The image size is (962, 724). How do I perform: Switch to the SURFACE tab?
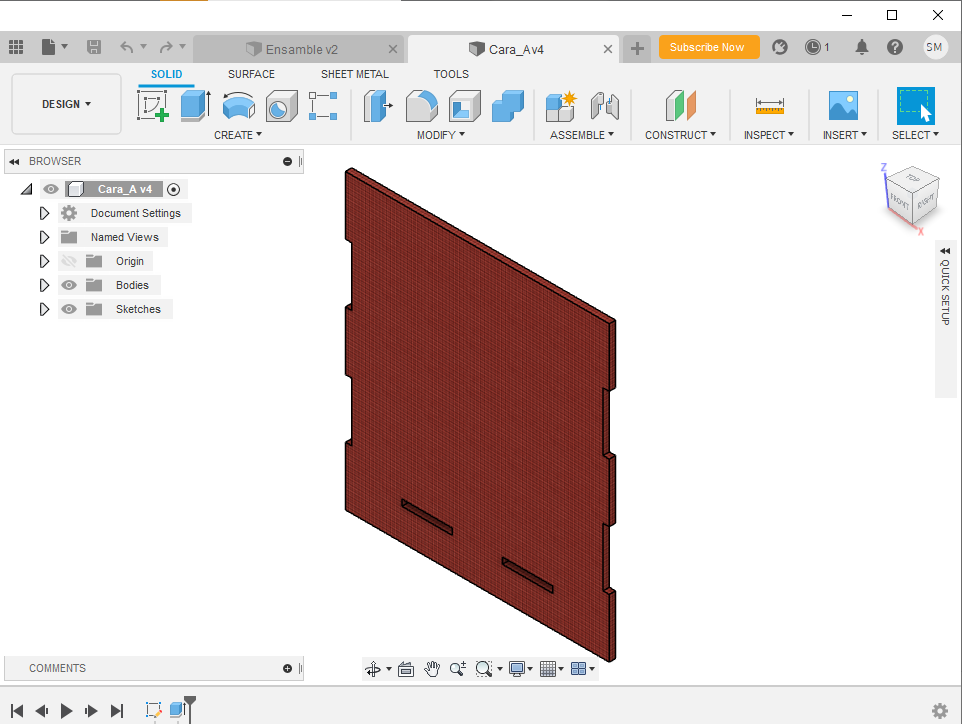point(252,74)
